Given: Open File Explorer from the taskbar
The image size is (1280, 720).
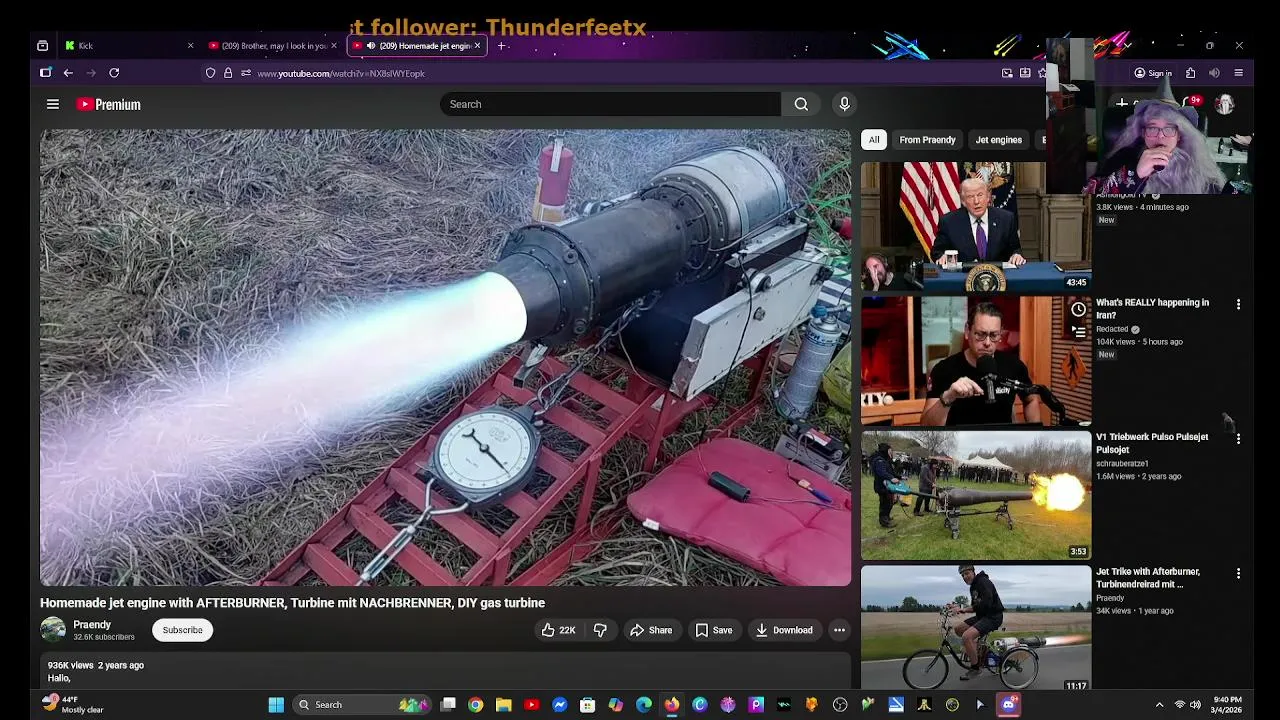Looking at the screenshot, I should point(504,705).
